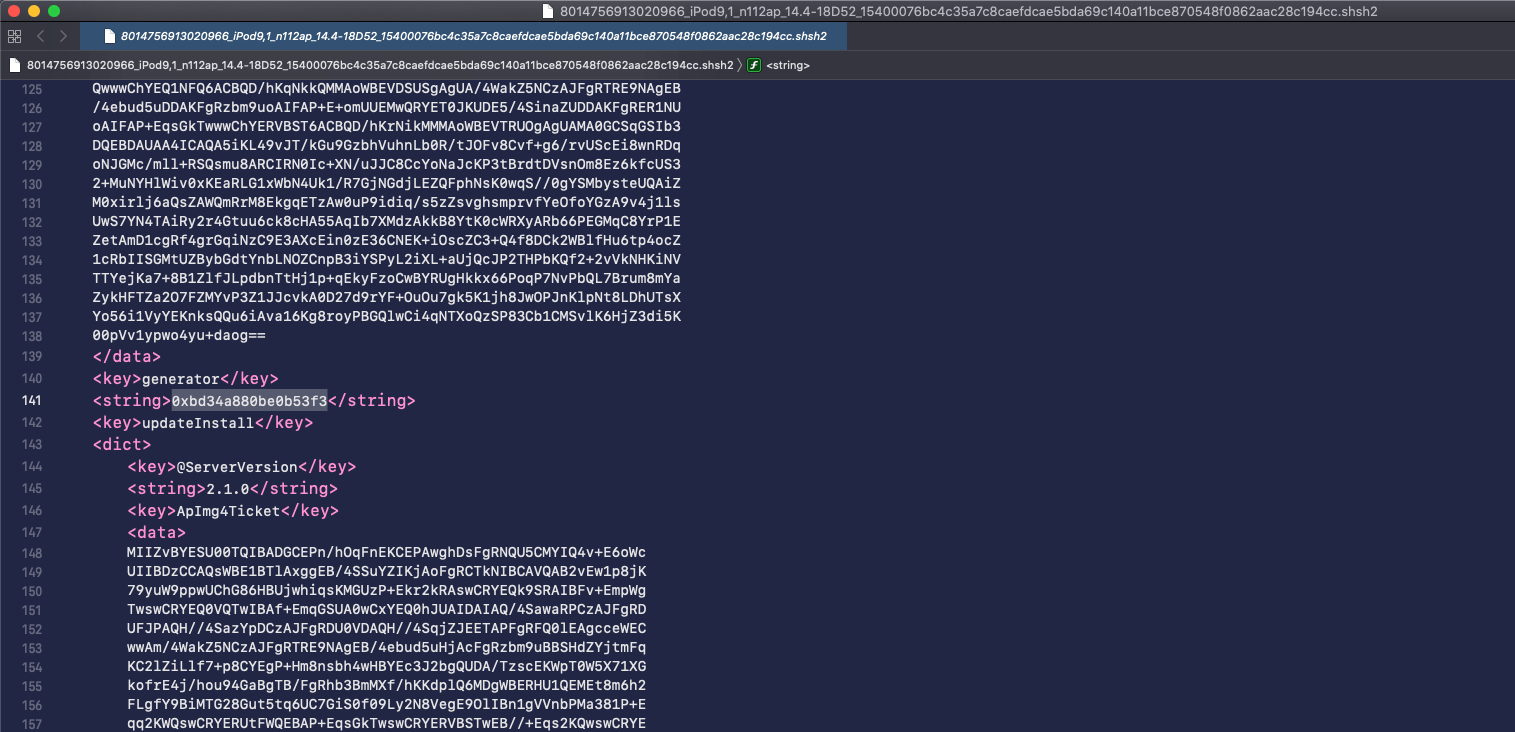The image size is (1515, 732).
Task: Click the ApImg4Ticket key text
Action: pyautogui.click(x=228, y=511)
